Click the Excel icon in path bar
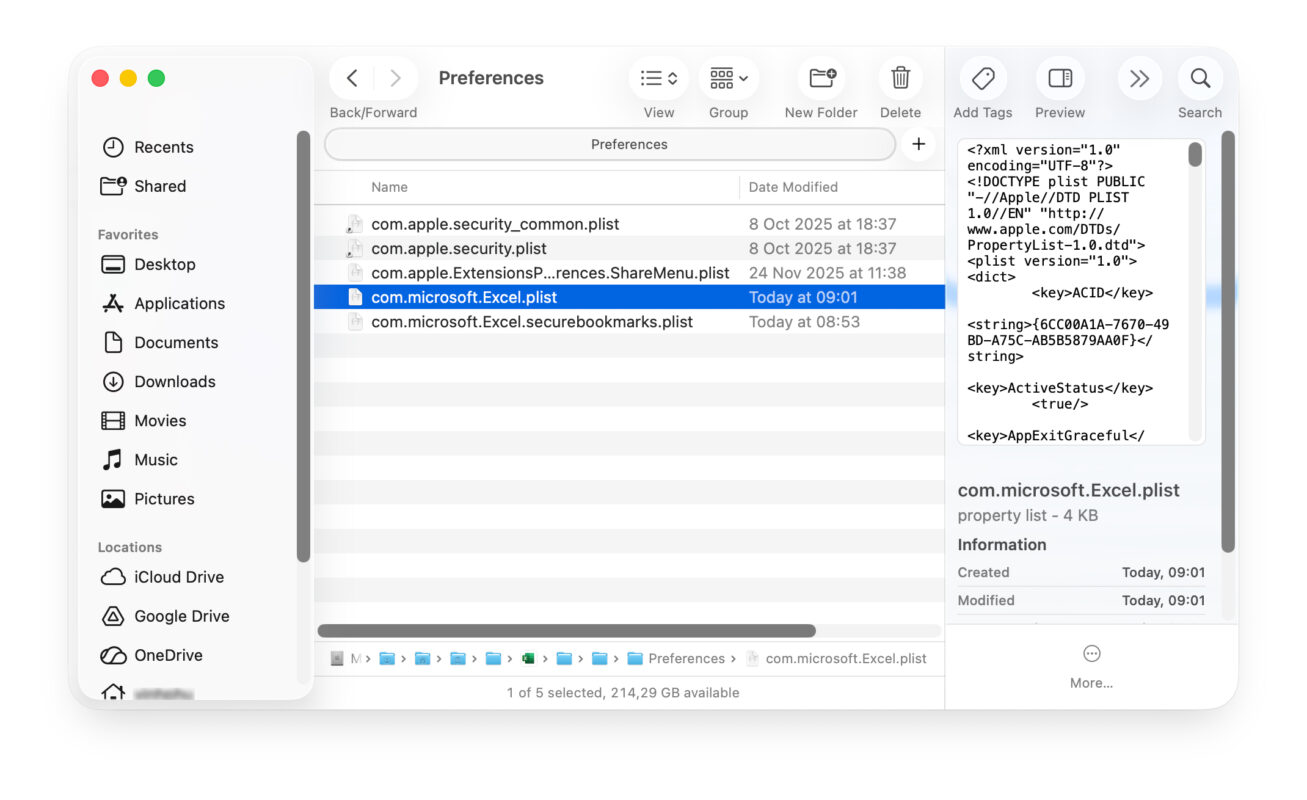This screenshot has height=800, width=1307. tap(528, 658)
